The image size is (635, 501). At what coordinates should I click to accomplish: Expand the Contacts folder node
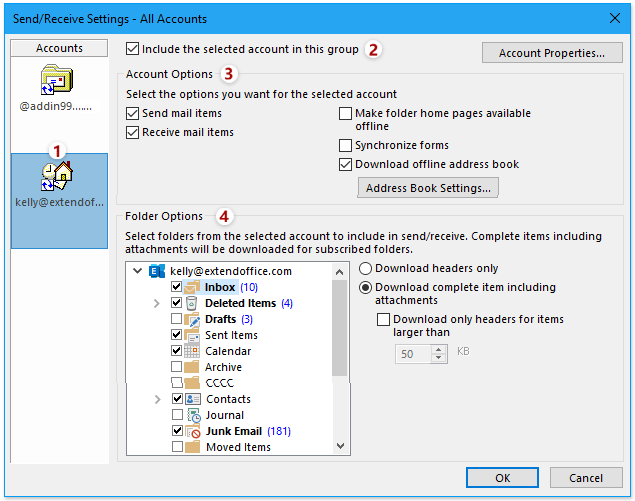coord(157,399)
